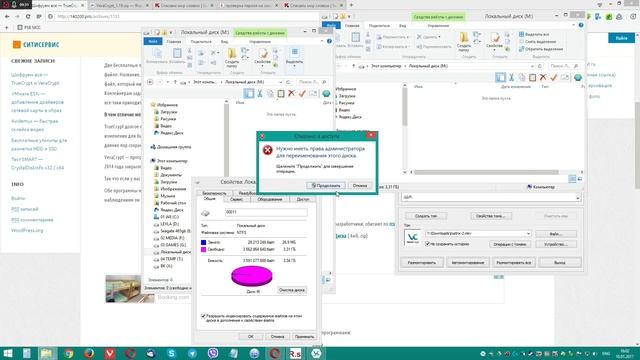Toggle the Не сохранять историю checkbox in VeraCrypt
The image size is (640, 360).
click(x=427, y=244)
